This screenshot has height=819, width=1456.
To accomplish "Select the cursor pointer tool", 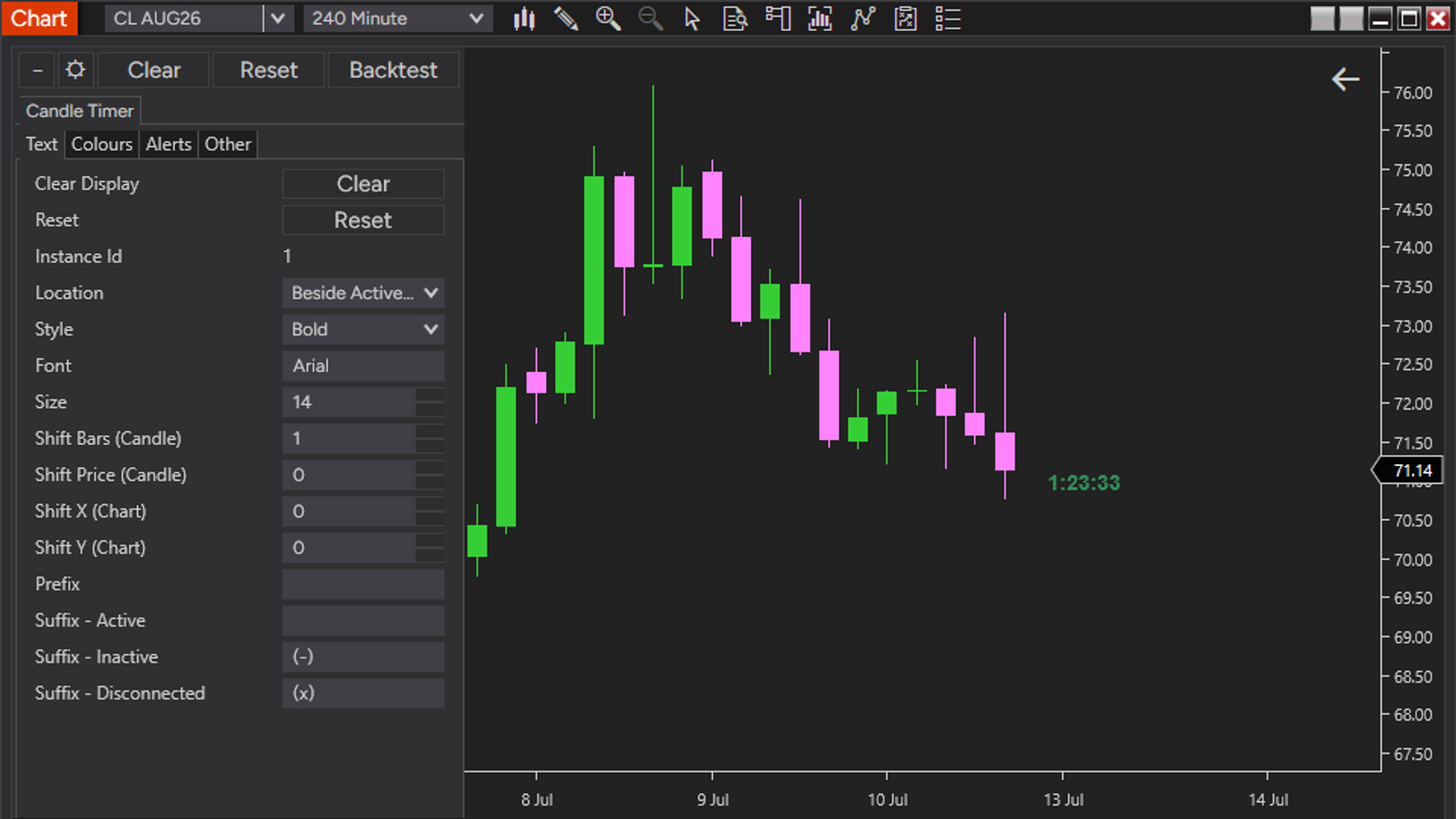I will tap(692, 19).
